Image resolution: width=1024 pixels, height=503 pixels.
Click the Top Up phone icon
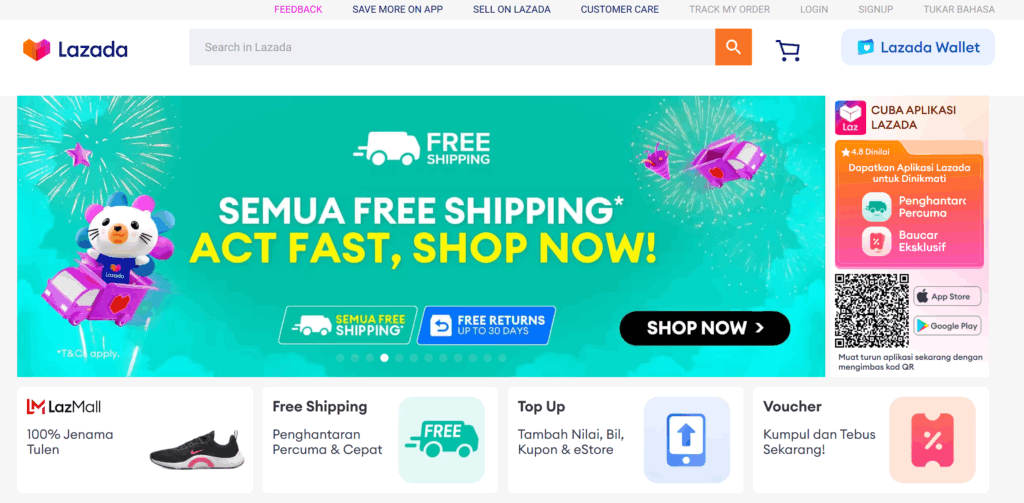click(686, 440)
